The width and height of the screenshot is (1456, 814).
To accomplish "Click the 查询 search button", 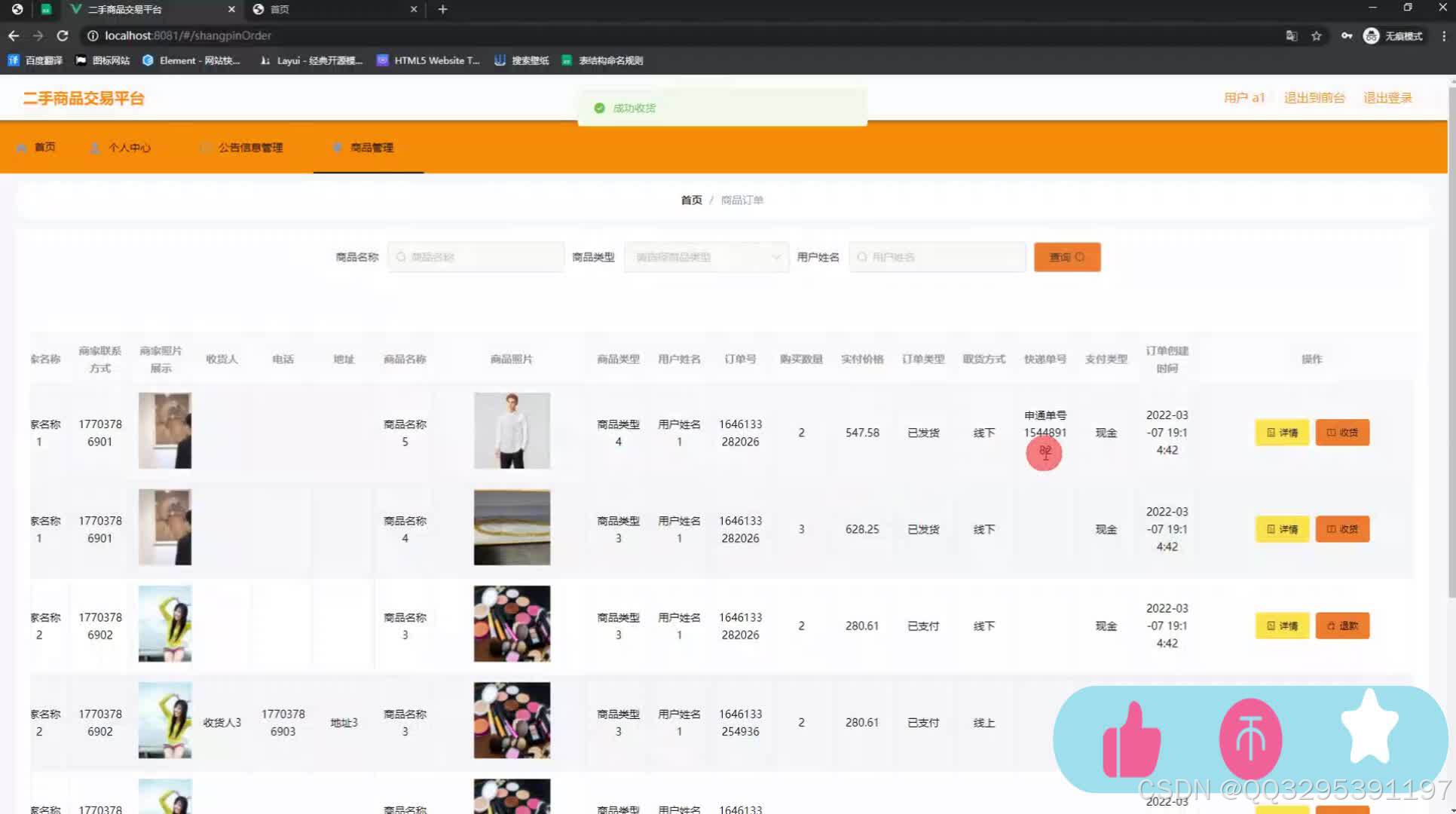I will 1067,257.
